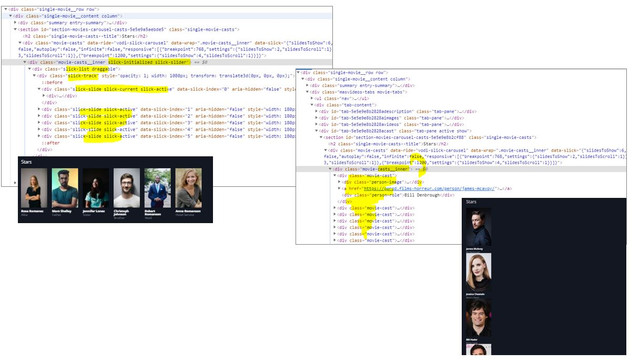Expand the ul class nav node
Screen dimensions: 640x360
tap(313, 98)
